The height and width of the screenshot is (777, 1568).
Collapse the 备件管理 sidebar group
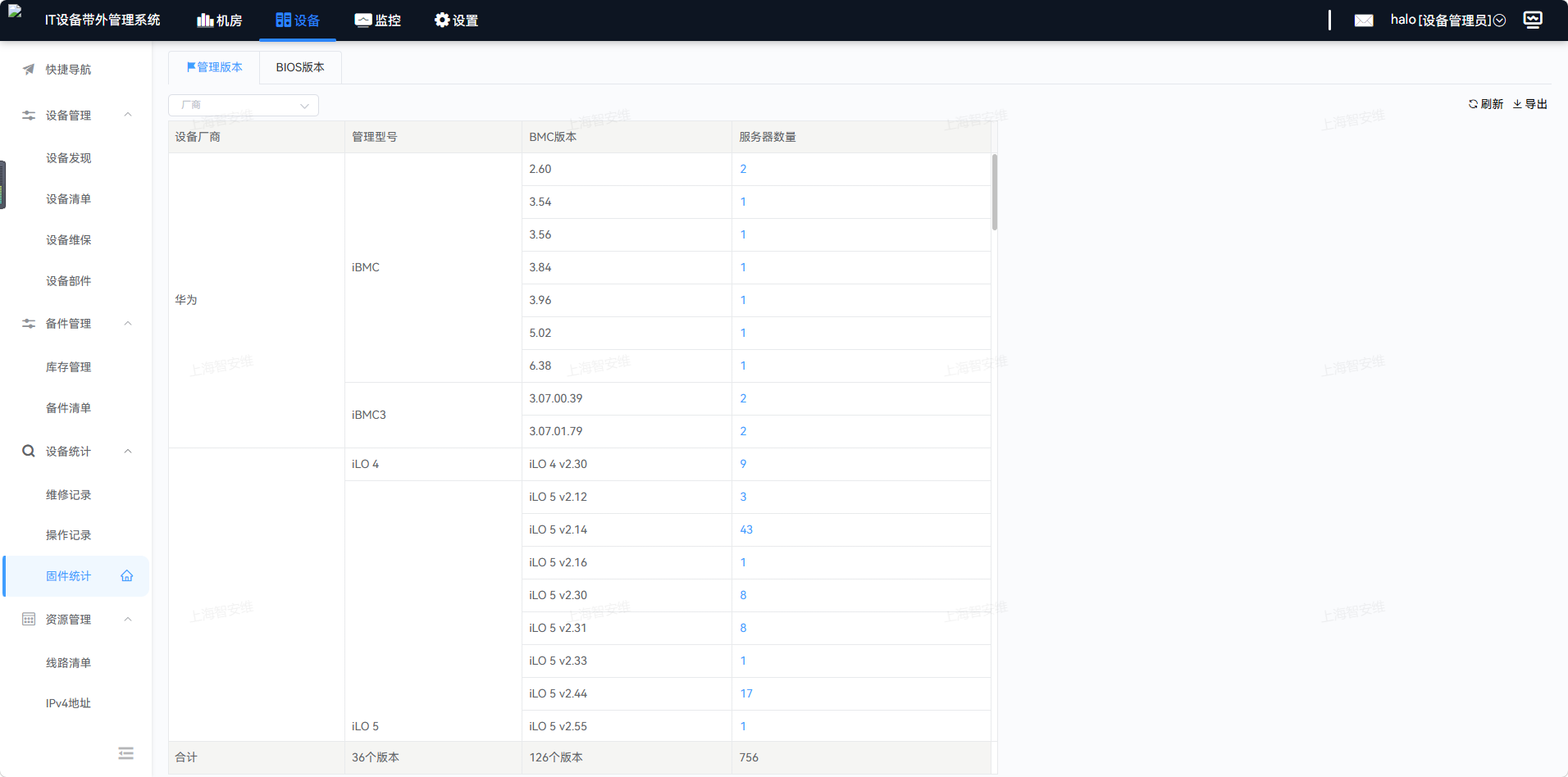128,324
